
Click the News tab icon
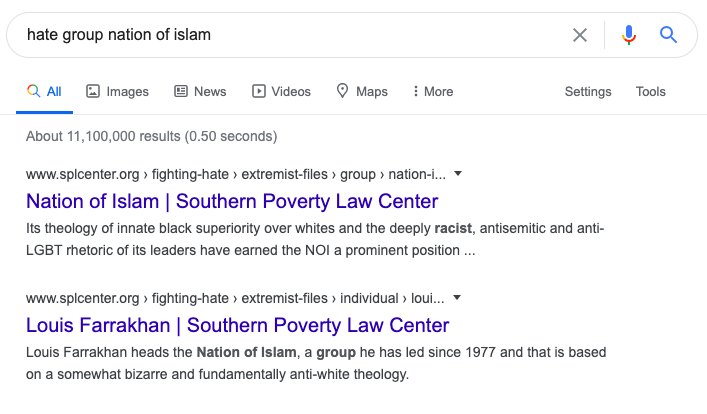point(181,91)
